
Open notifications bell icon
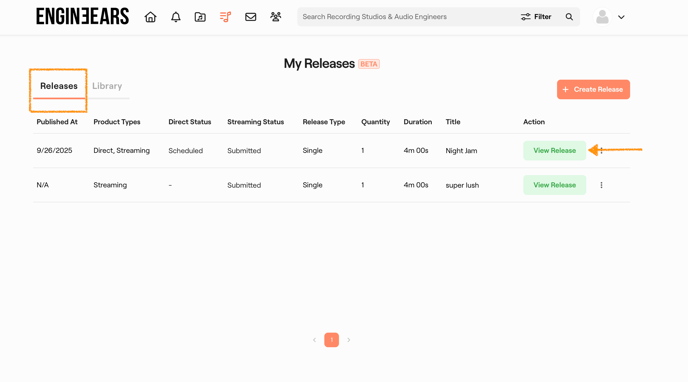pos(176,17)
